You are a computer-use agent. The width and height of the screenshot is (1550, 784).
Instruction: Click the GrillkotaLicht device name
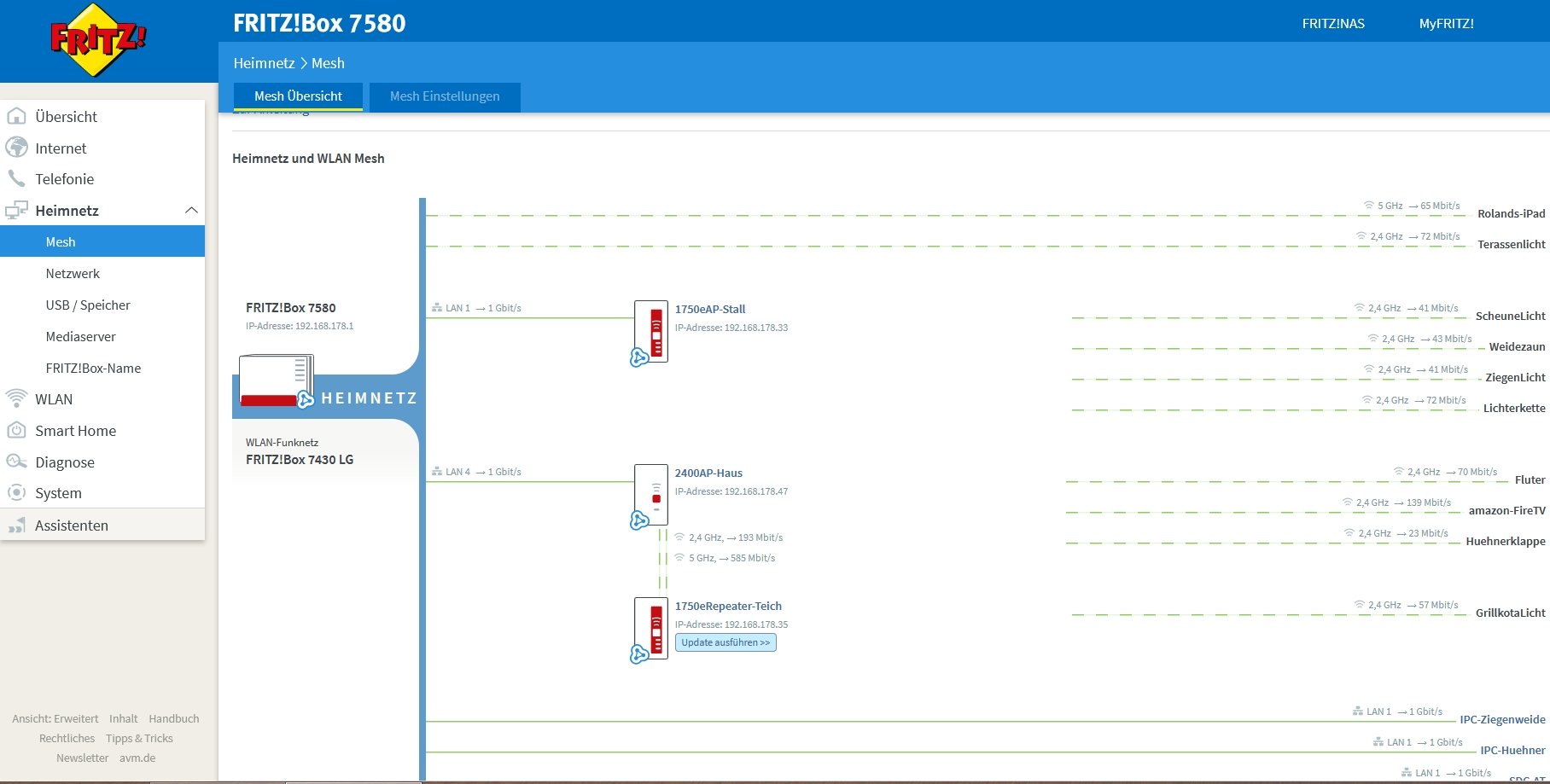1510,613
